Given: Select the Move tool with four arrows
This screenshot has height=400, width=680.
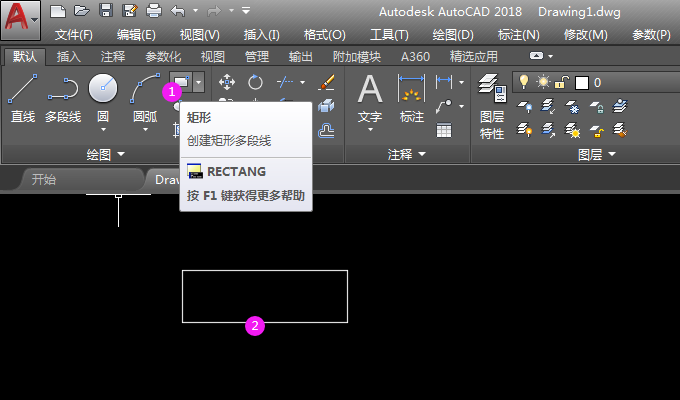Looking at the screenshot, I should click(227, 82).
